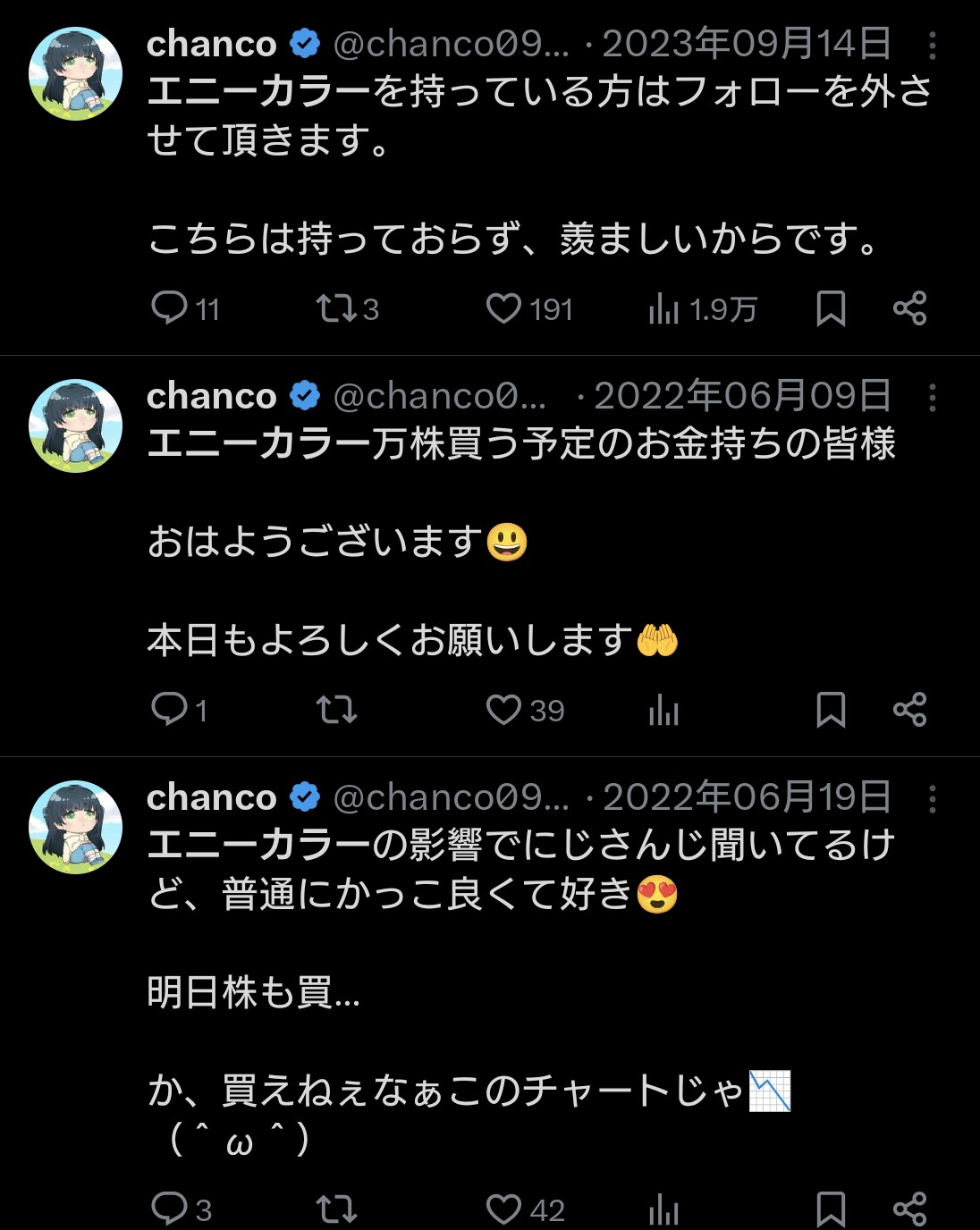Reply to the 2023年09月14日 tweet
The width and height of the screenshot is (980, 1230).
[169, 308]
